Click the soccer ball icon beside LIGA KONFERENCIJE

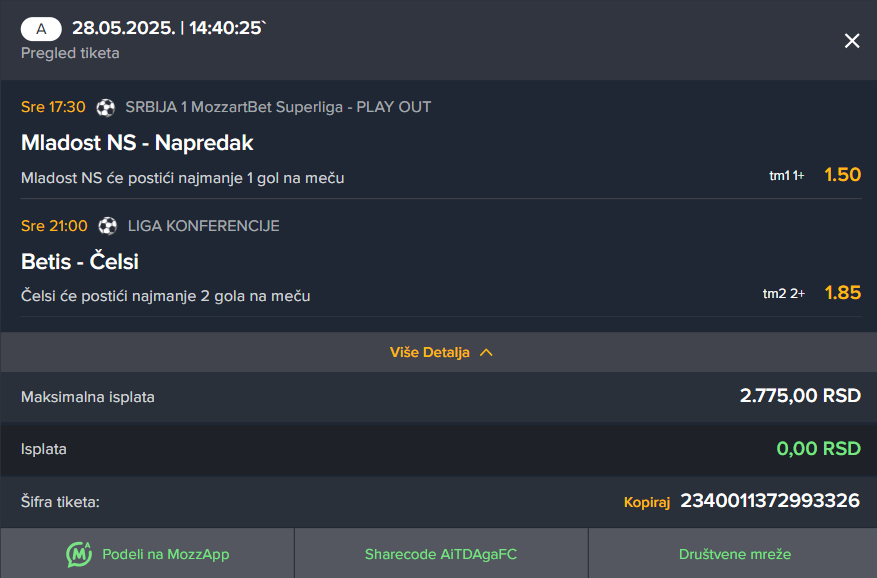[107, 226]
